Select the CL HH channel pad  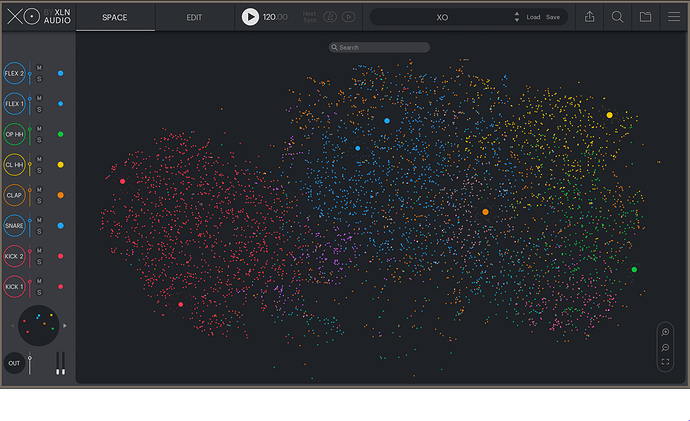point(14,165)
